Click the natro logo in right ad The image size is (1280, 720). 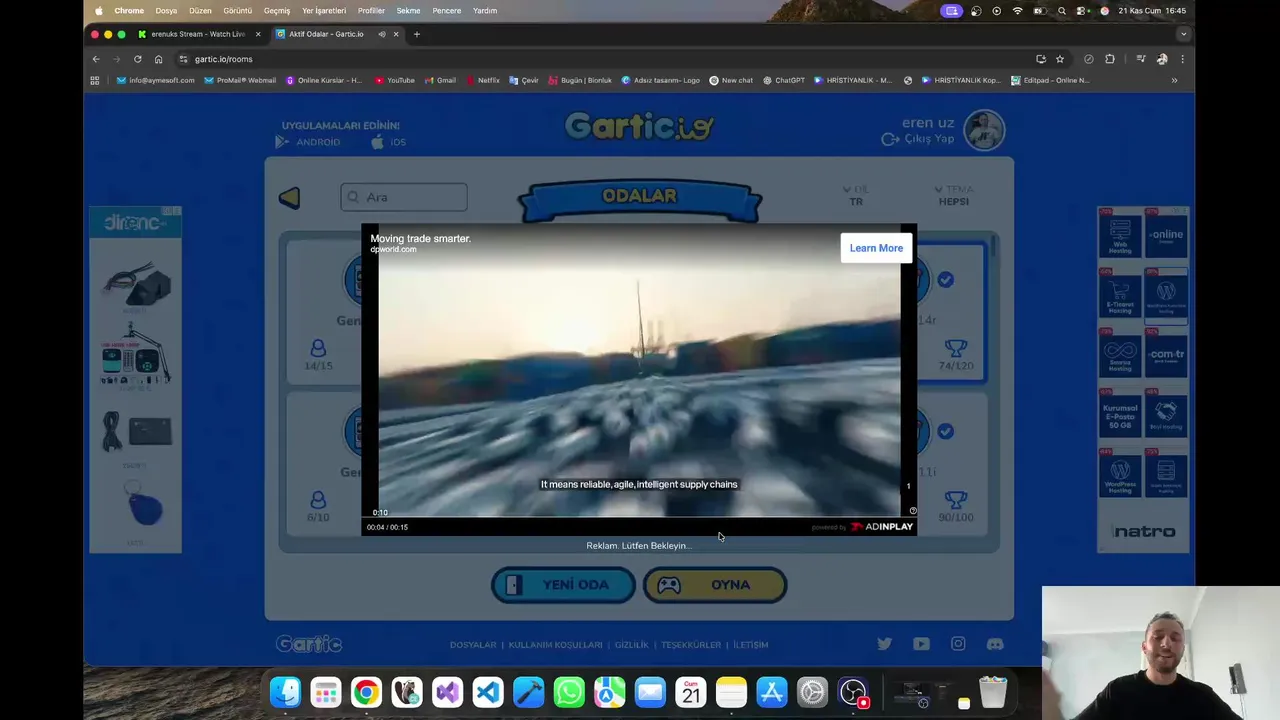1145,532
